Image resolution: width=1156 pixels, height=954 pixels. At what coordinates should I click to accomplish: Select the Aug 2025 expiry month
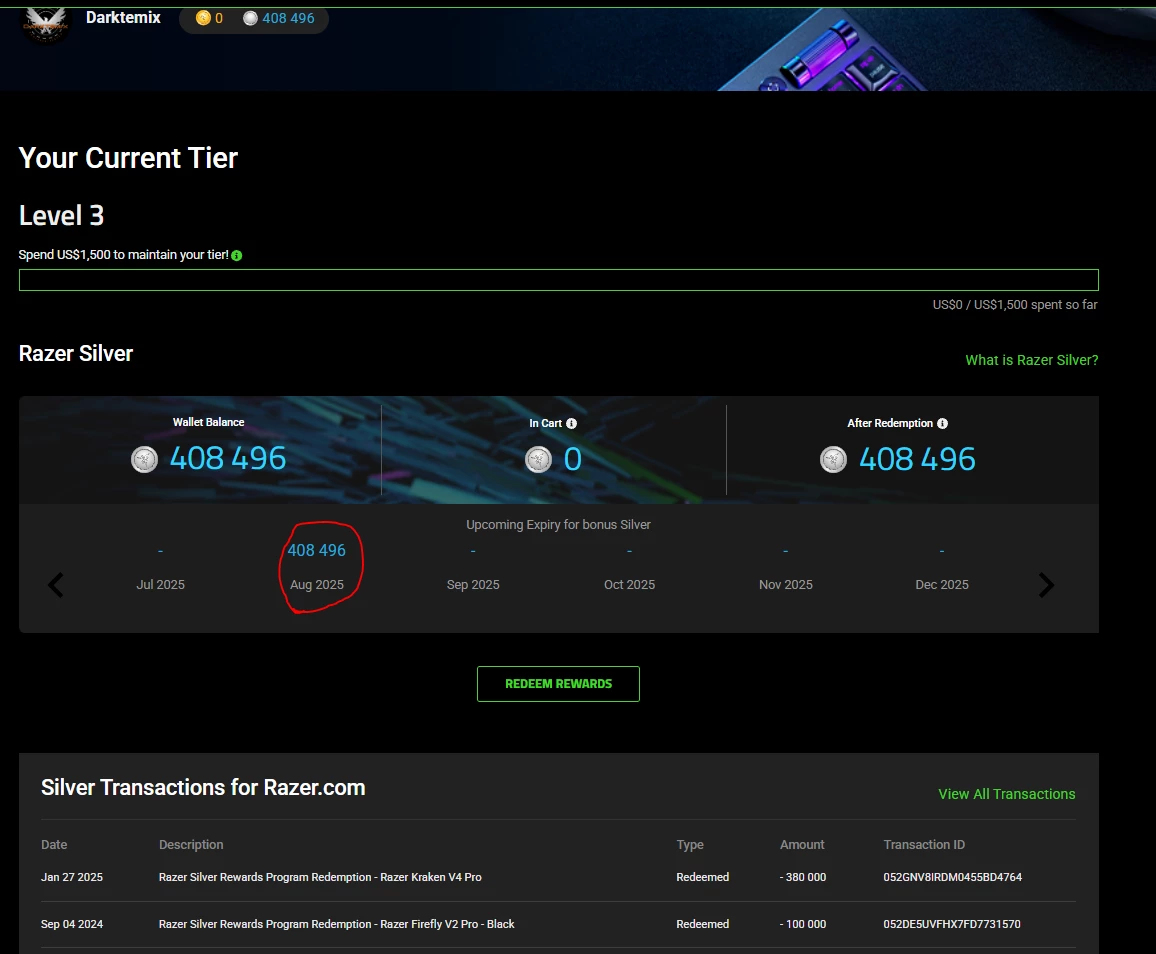pos(317,585)
